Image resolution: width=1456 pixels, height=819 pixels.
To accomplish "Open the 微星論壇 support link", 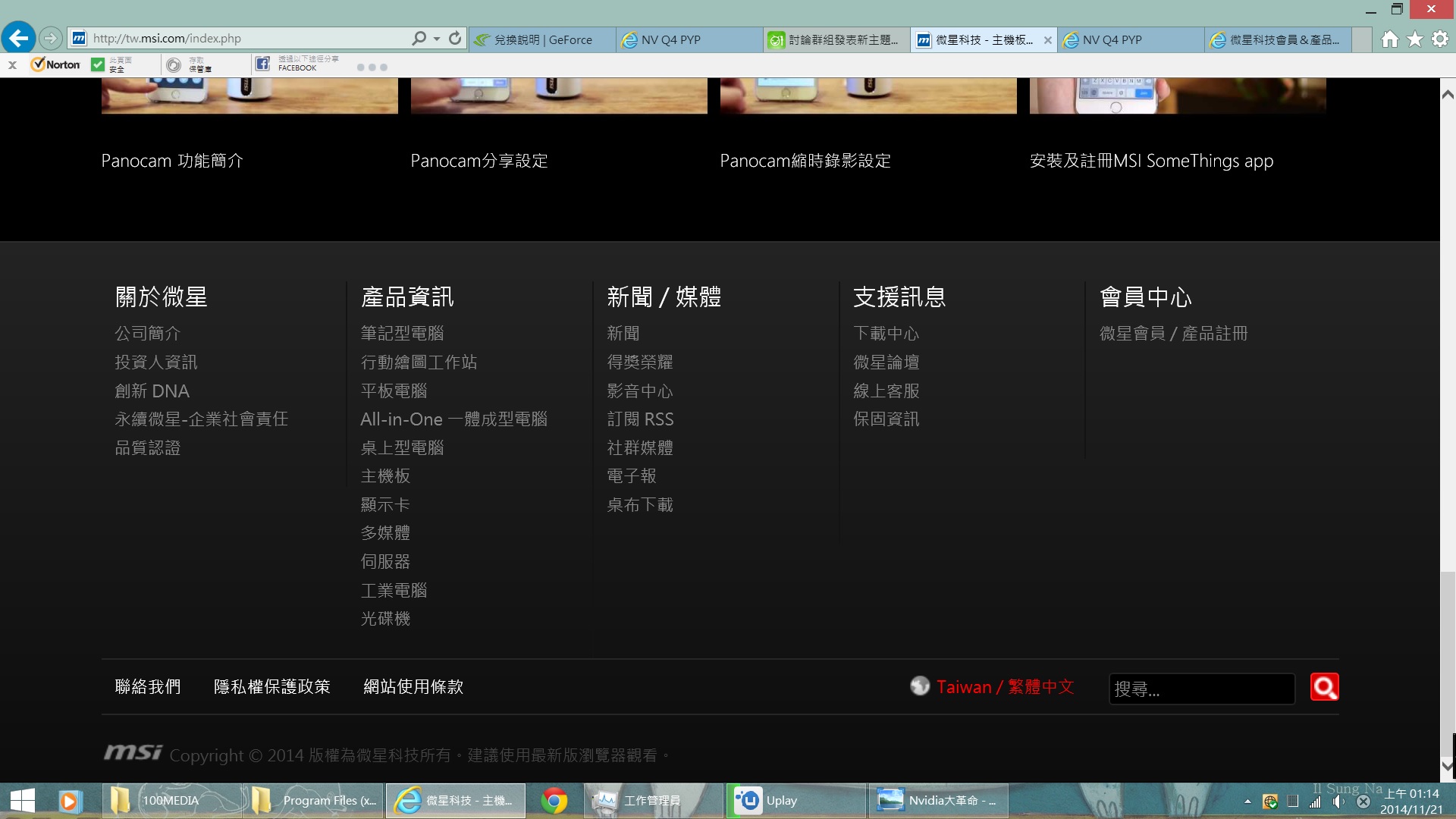I will tap(886, 362).
